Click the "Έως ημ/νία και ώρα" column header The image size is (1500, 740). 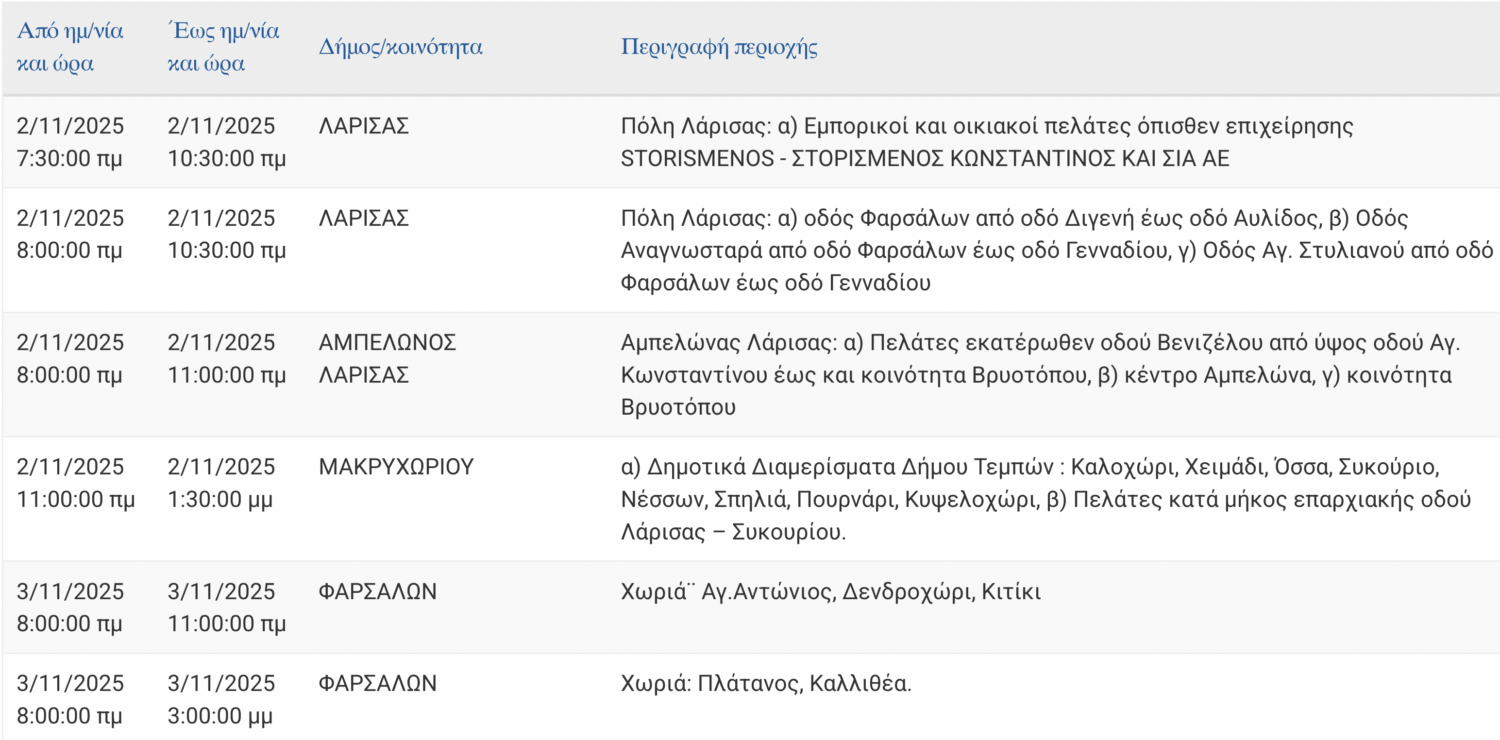pos(223,47)
